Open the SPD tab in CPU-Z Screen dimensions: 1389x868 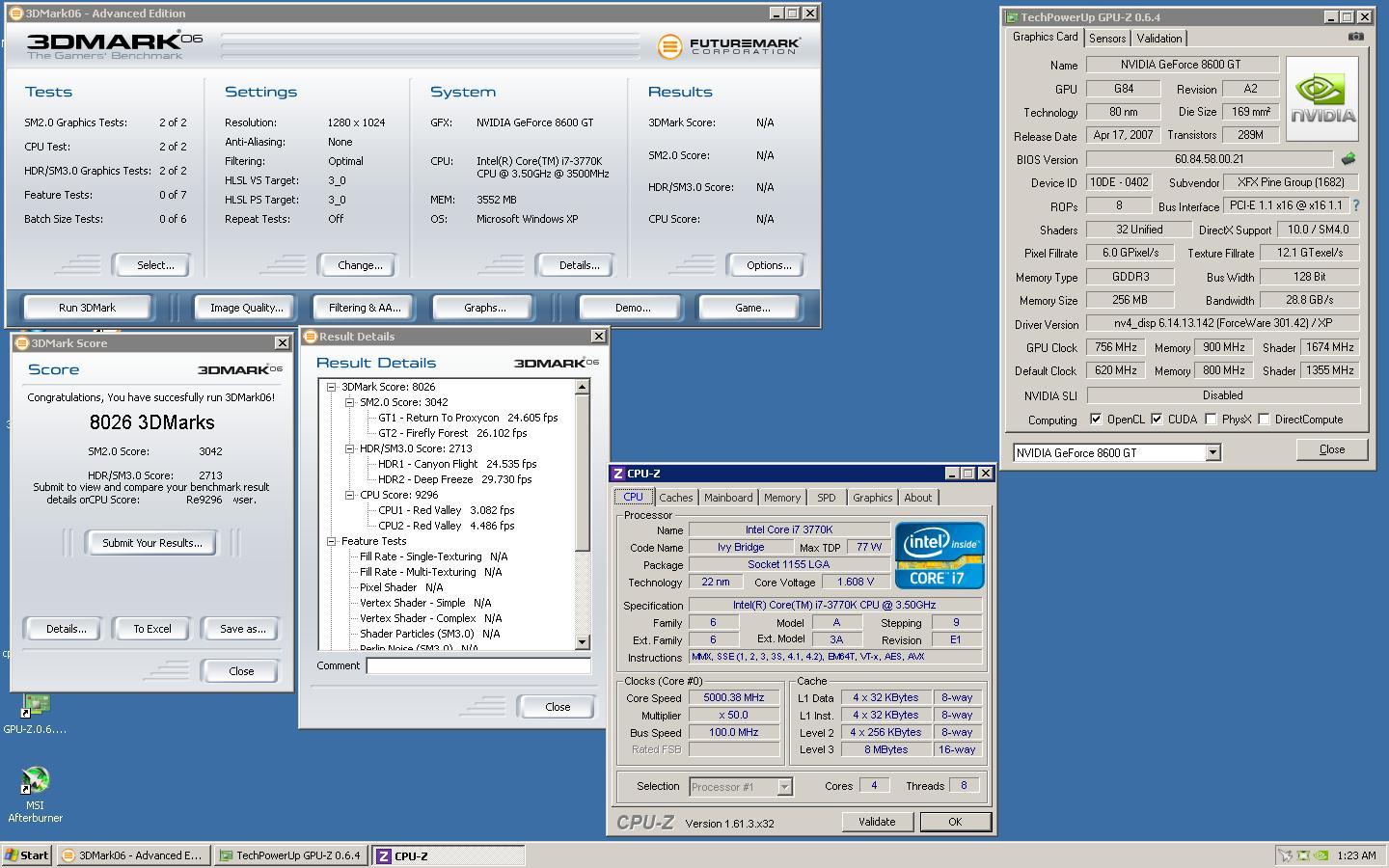pyautogui.click(x=827, y=498)
